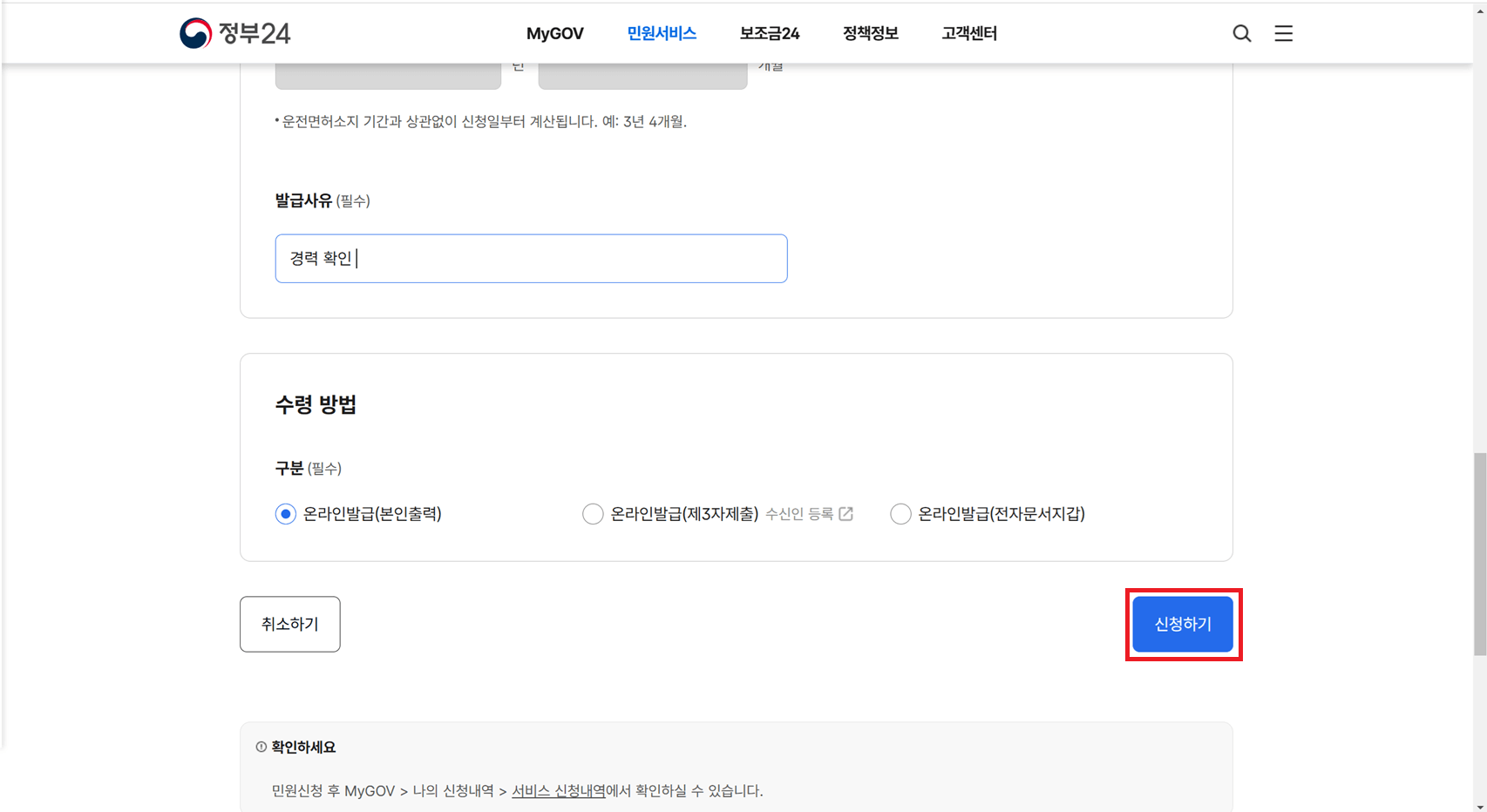Select 온라인발급(전자문서지갑) radio option
Image resolution: width=1487 pixels, height=812 pixels.
pyautogui.click(x=900, y=514)
